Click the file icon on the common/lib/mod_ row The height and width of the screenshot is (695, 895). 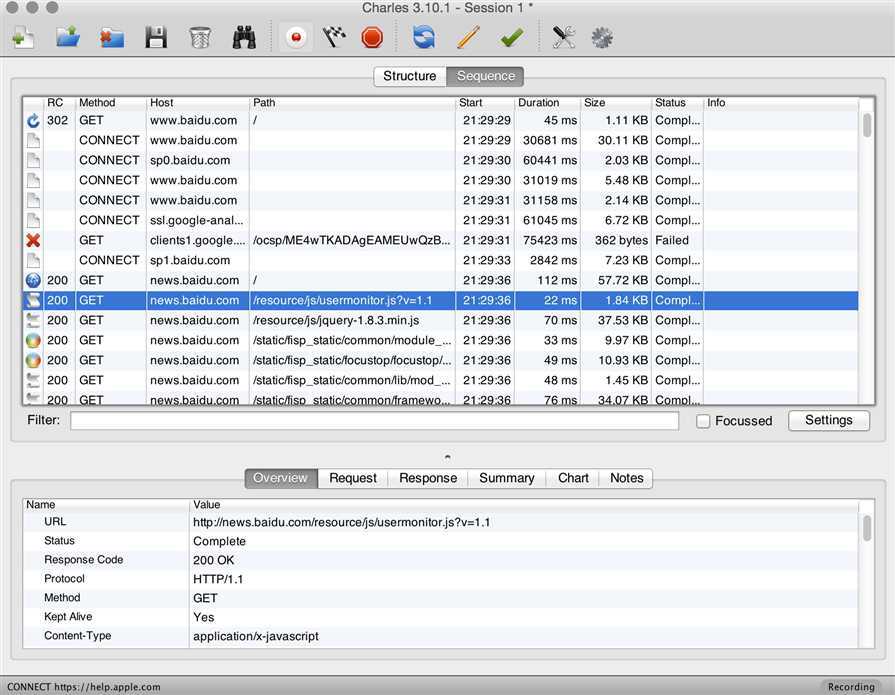(33, 380)
